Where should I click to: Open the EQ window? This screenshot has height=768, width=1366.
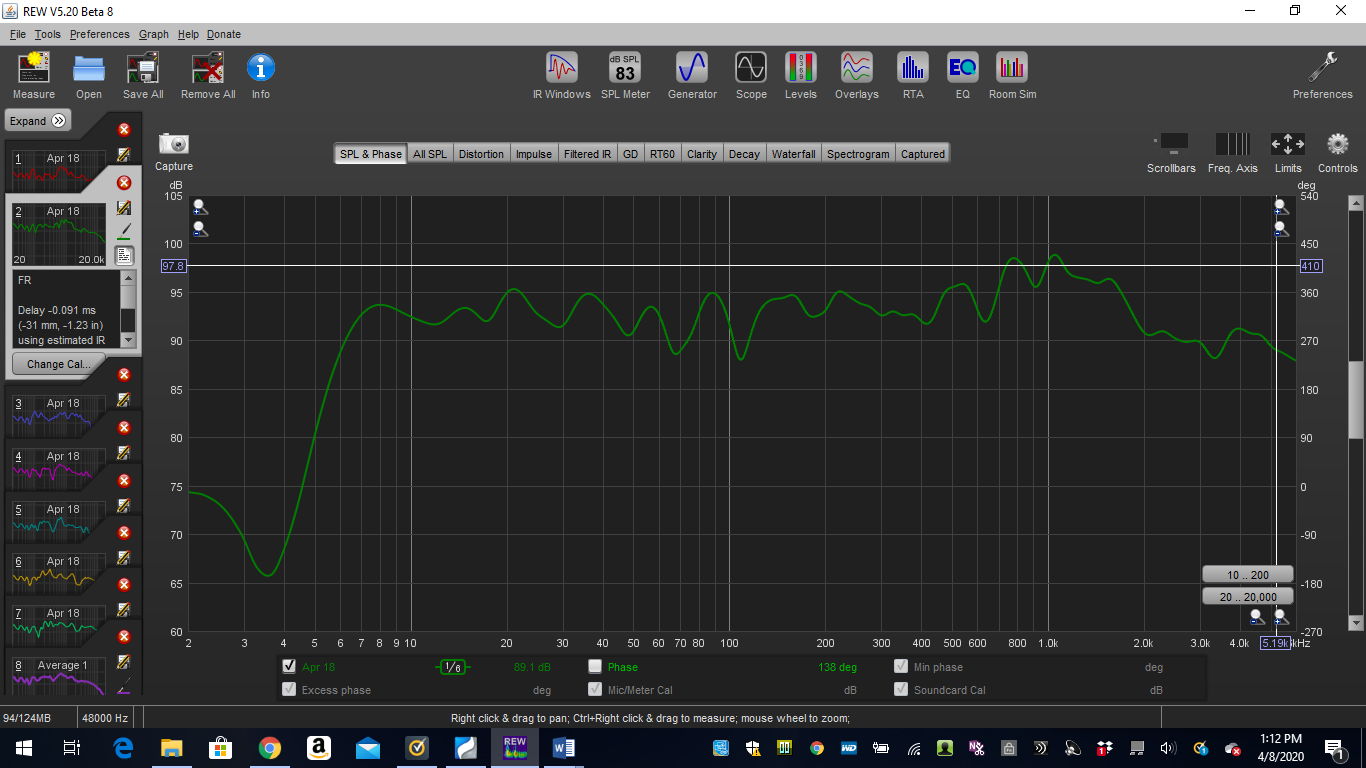coord(962,76)
